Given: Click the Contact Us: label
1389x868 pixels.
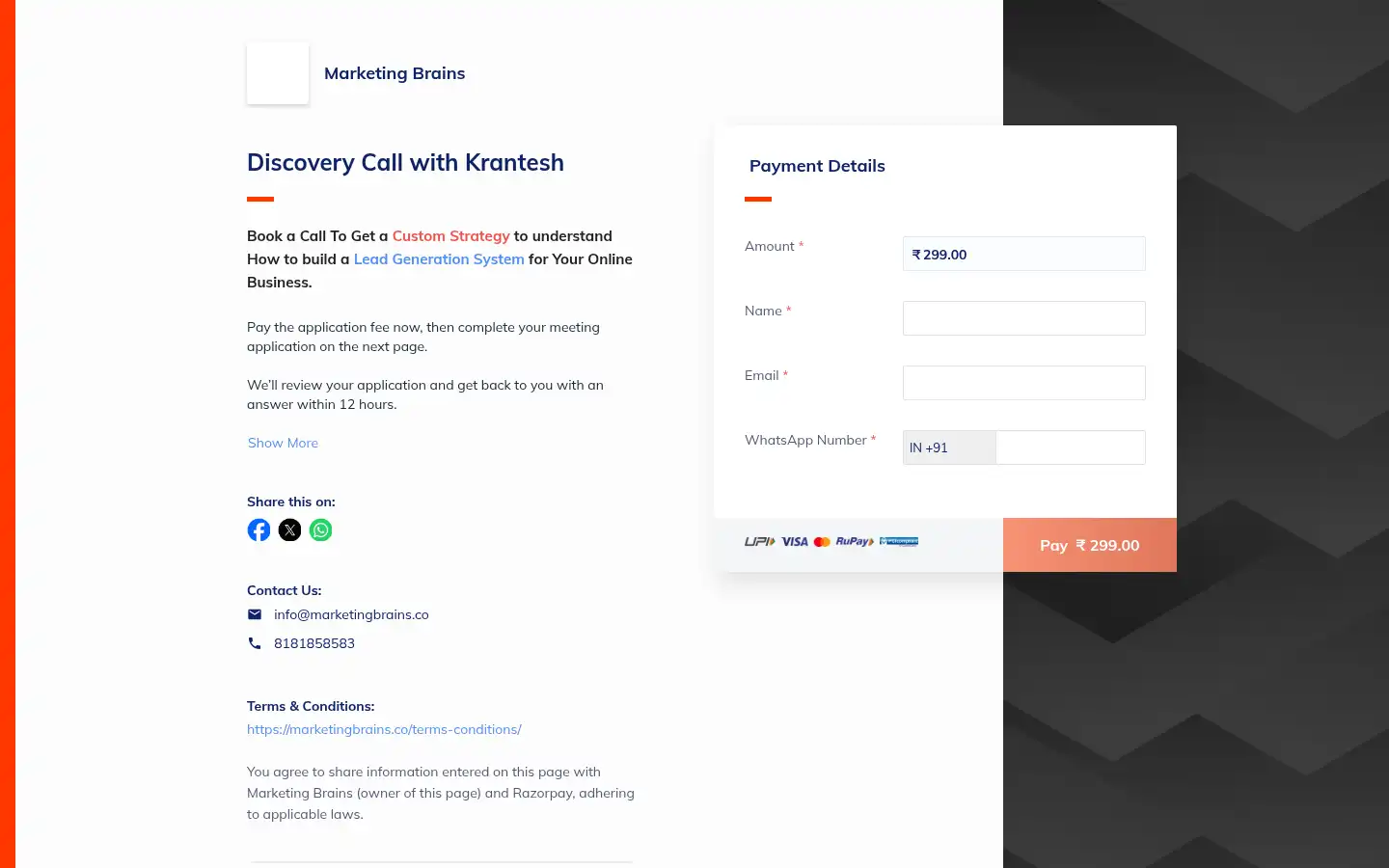Looking at the screenshot, I should click(x=285, y=590).
